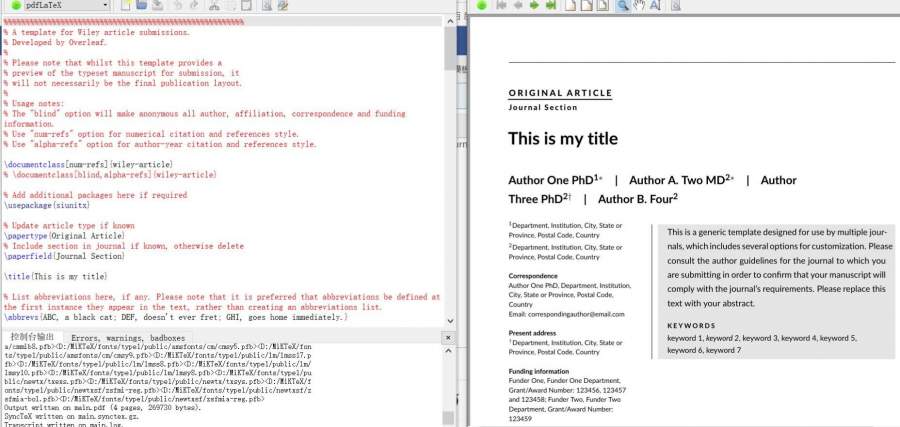The height and width of the screenshot is (427, 900).
Task: Click the Undo arrow in the editor toolbar
Action: (177, 6)
